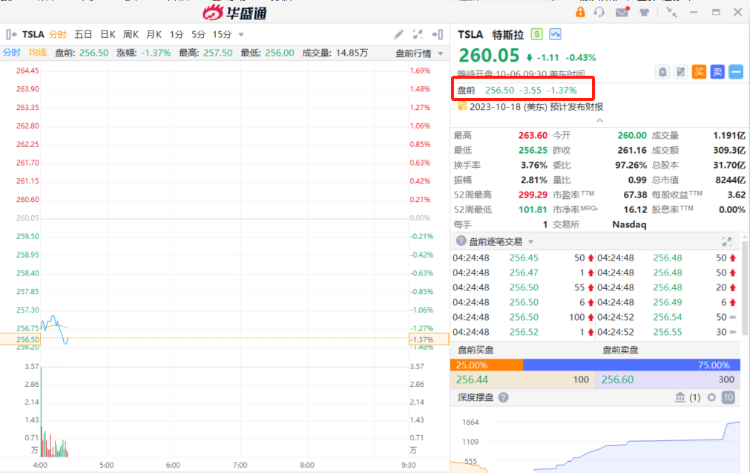Switch to the 周K chart tab
Screen dimensions: 750x473
coord(131,34)
